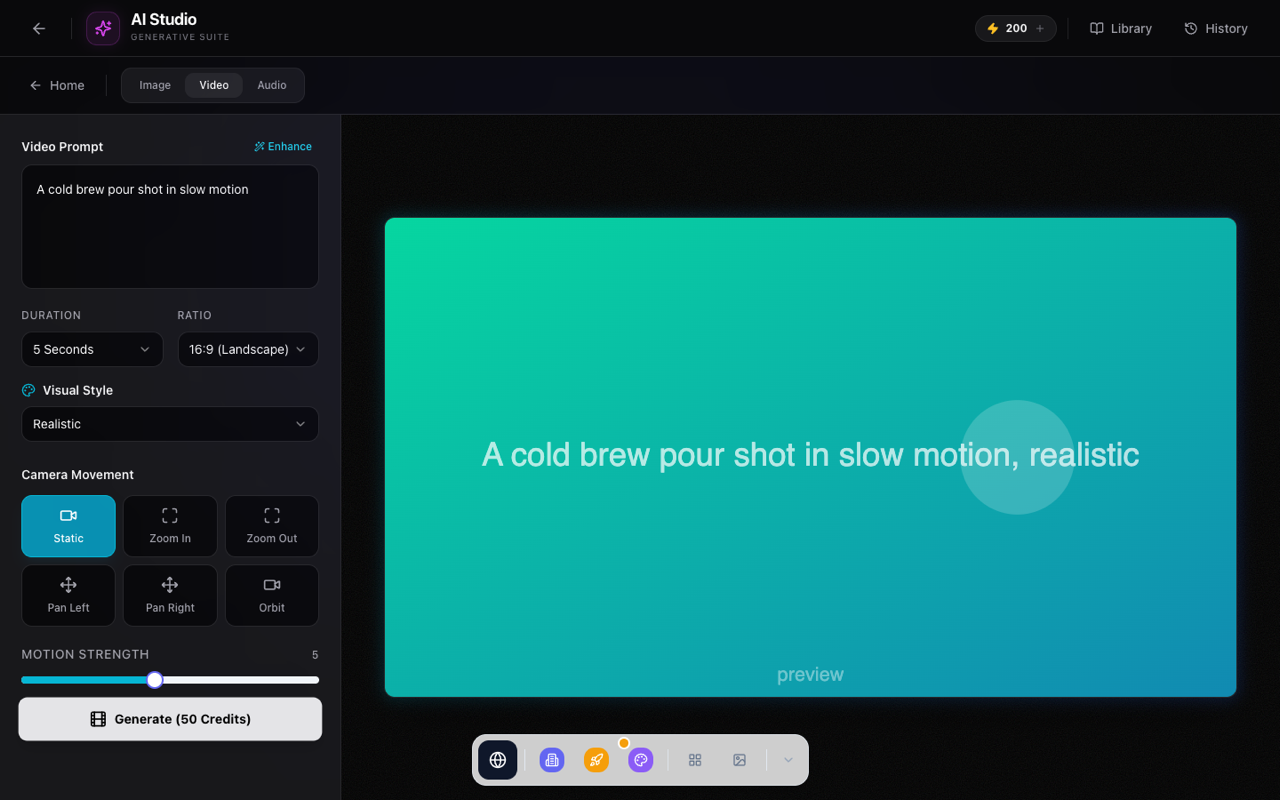
Task: Select Orbit camera movement
Action: point(272,595)
